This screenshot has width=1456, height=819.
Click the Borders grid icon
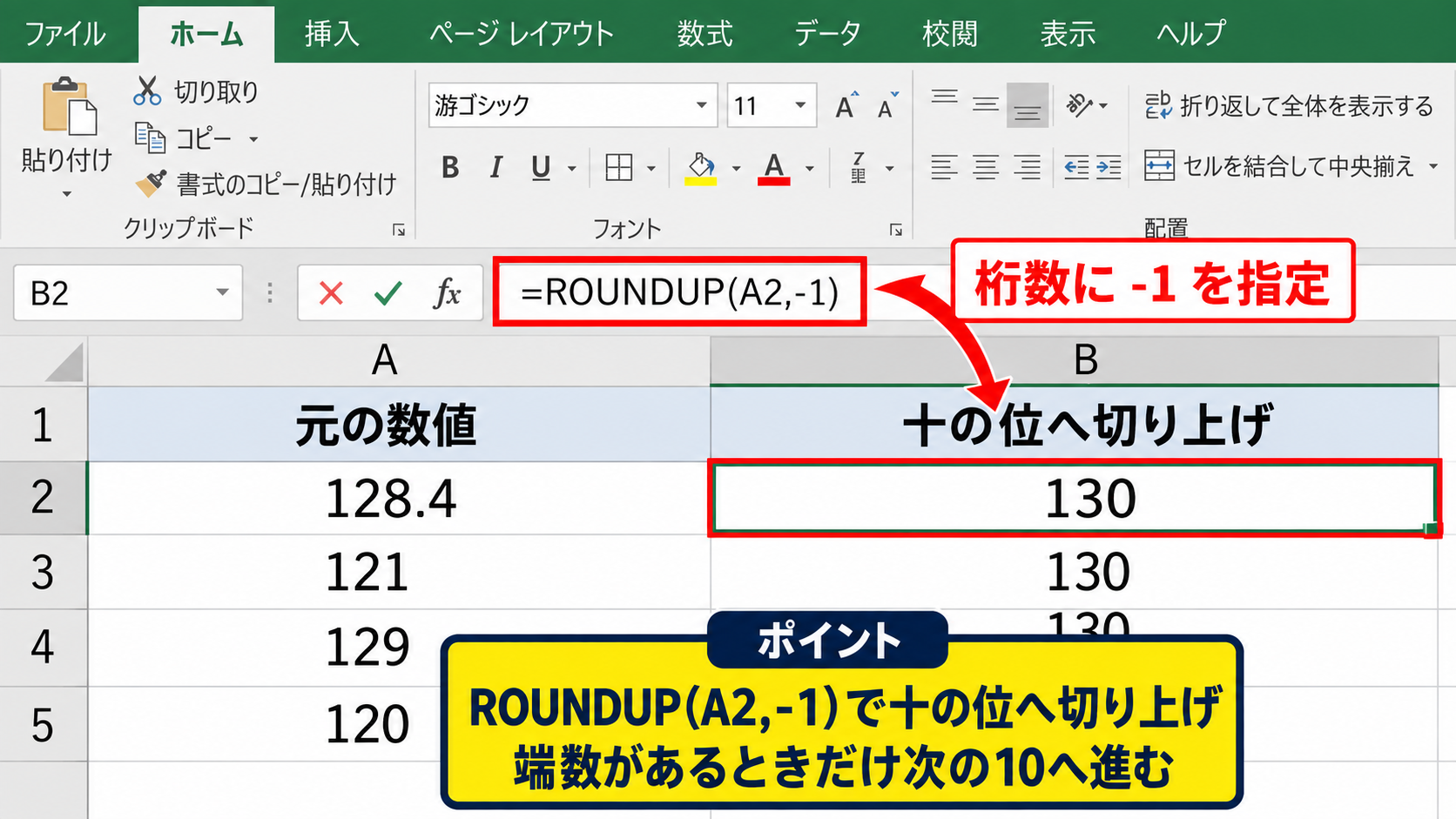coord(618,167)
